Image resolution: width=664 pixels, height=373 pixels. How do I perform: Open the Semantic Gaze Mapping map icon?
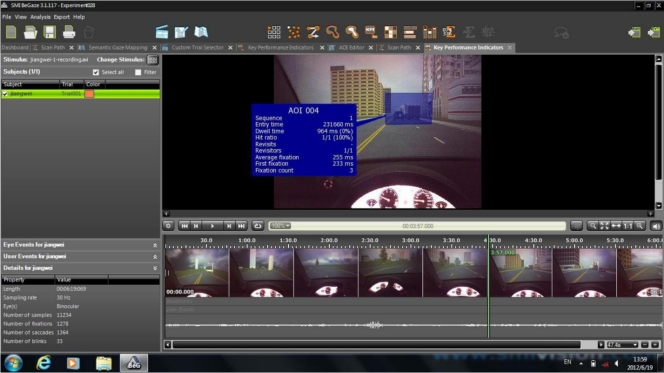[x=201, y=32]
